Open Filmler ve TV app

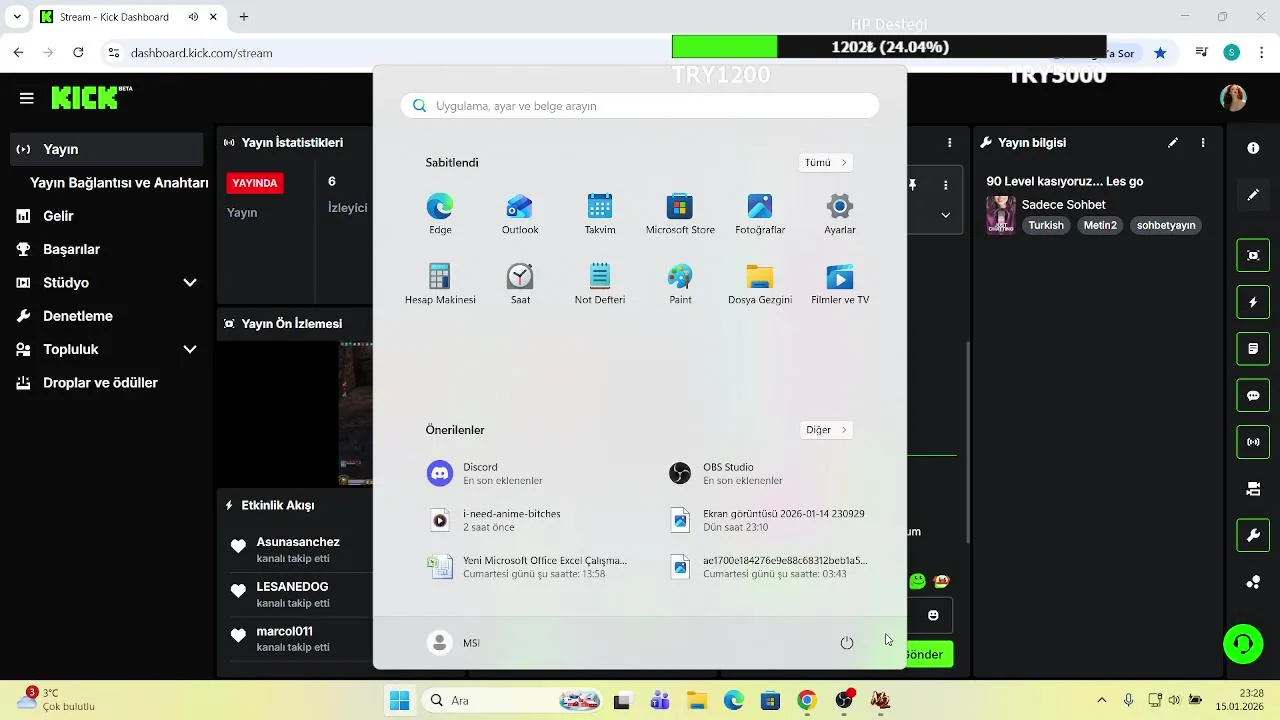(x=840, y=285)
